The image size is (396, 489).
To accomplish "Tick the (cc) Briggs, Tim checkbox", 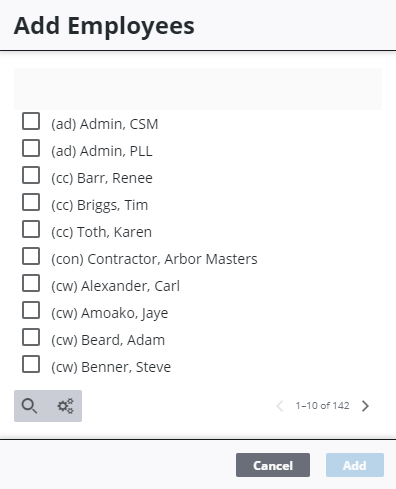I will pos(31,202).
